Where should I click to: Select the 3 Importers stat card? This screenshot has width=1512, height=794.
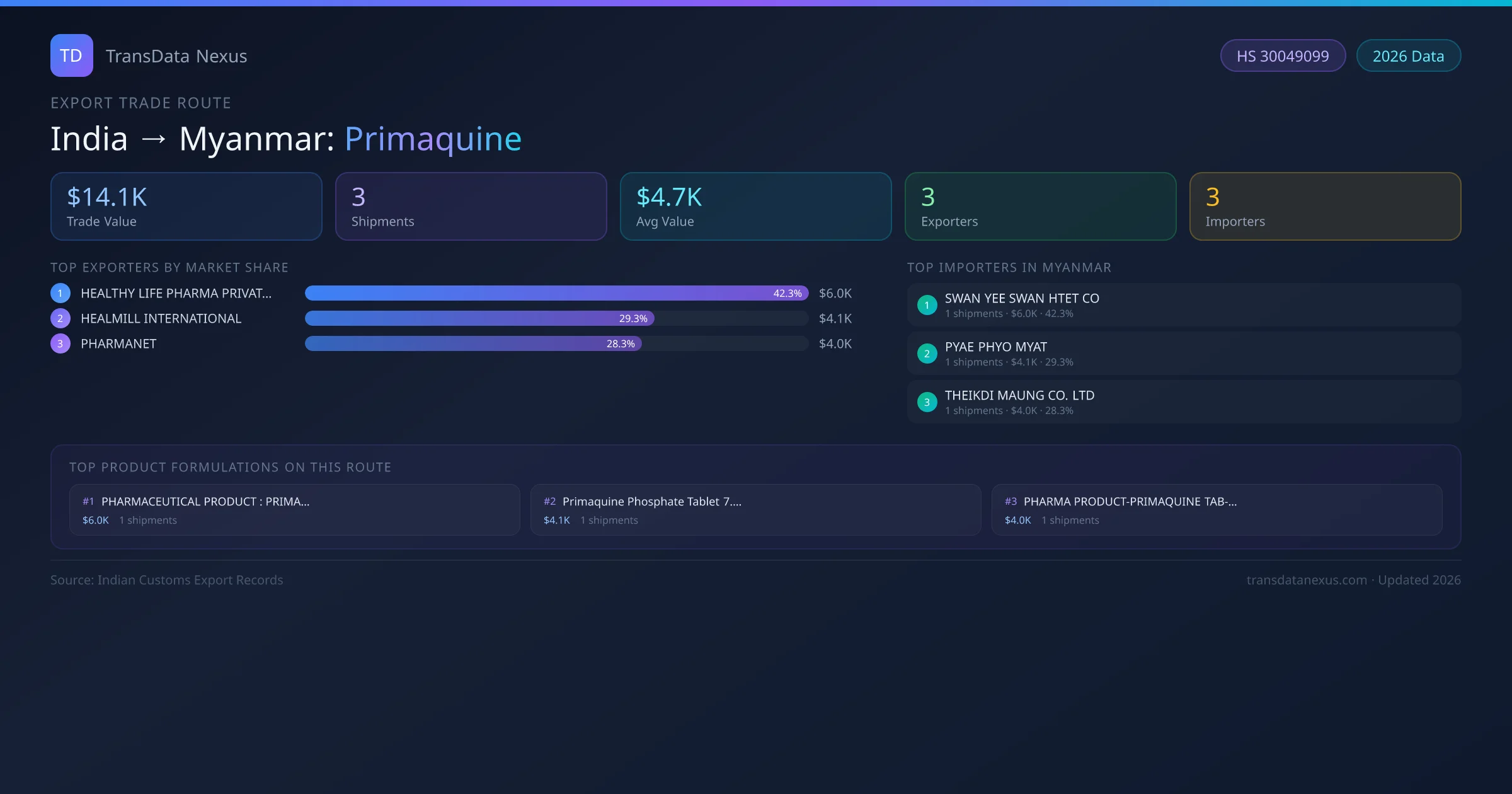[1325, 207]
